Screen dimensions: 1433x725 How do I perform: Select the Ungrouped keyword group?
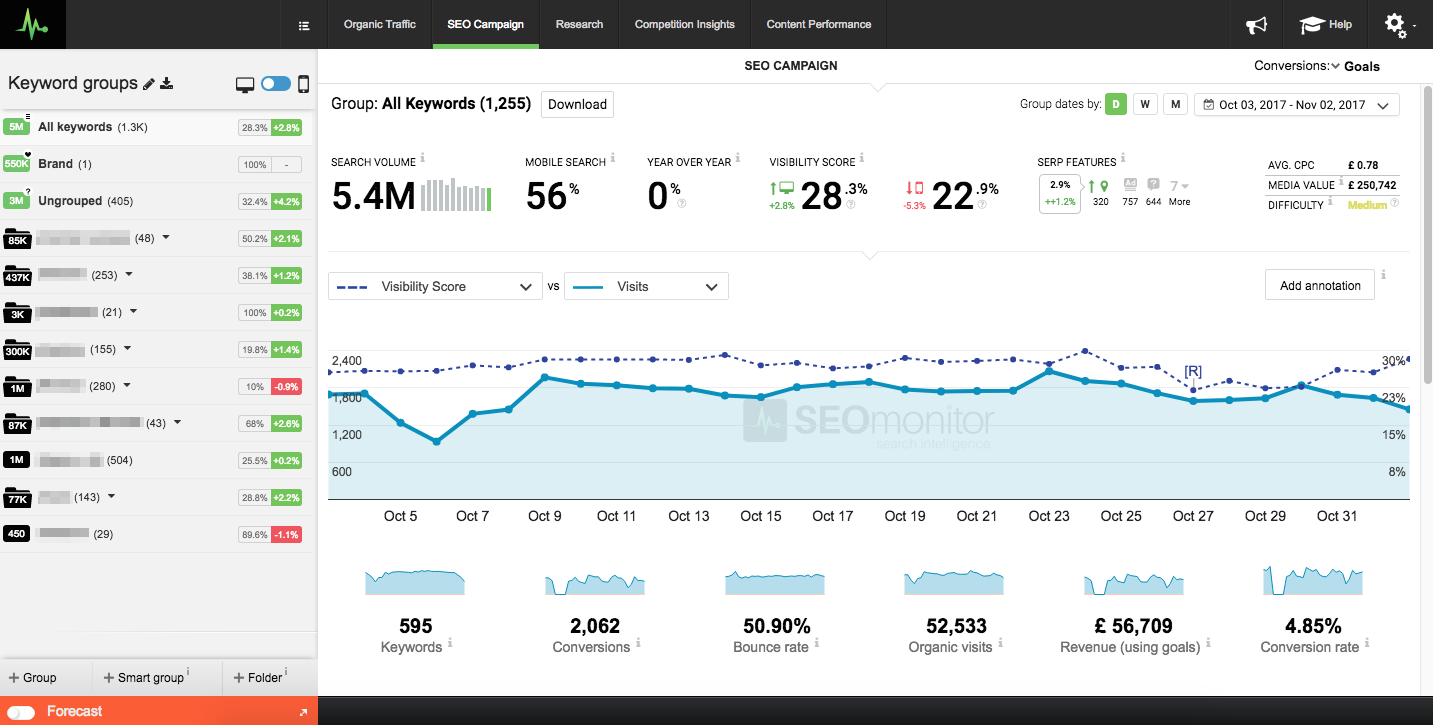70,201
